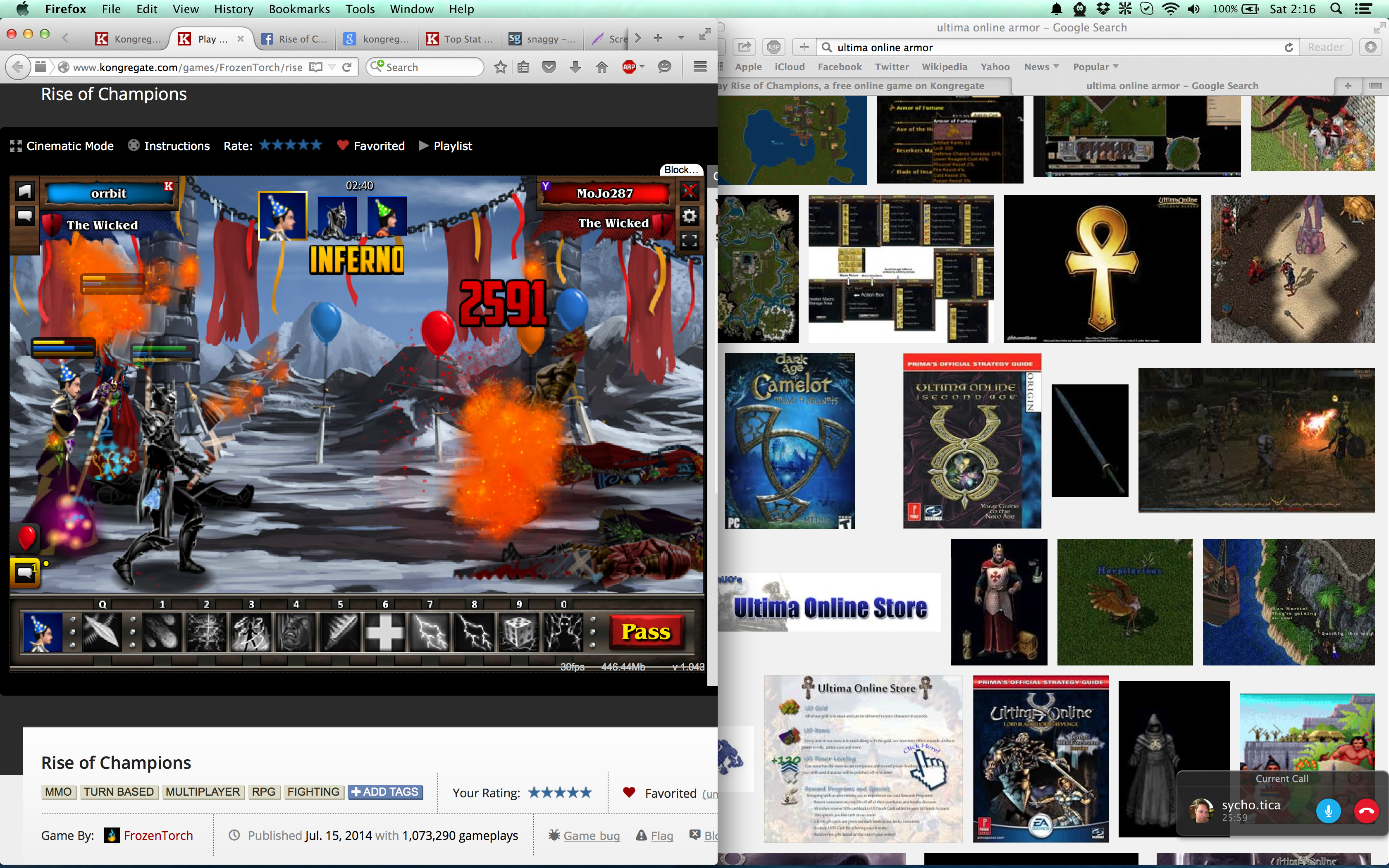The width and height of the screenshot is (1389, 868).
Task: Click the forfeit flag icon in game
Action: (24, 191)
